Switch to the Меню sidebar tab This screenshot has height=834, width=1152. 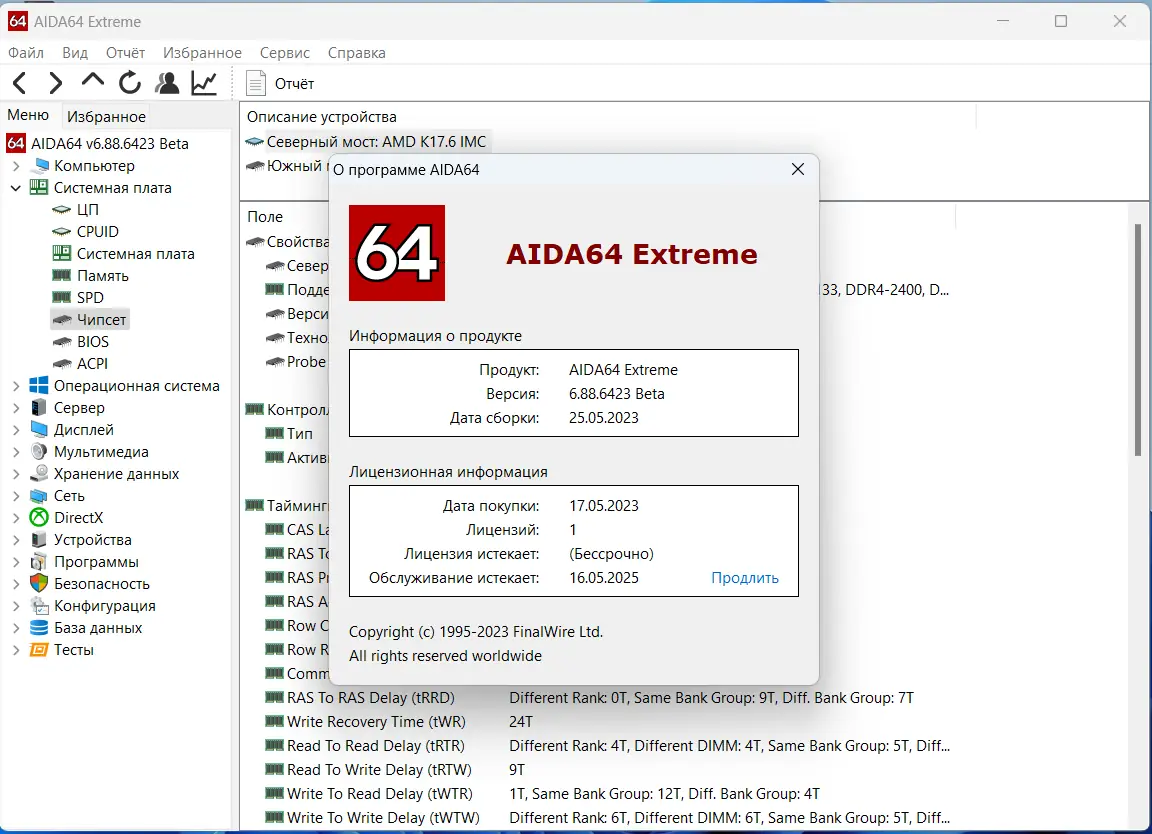point(28,115)
